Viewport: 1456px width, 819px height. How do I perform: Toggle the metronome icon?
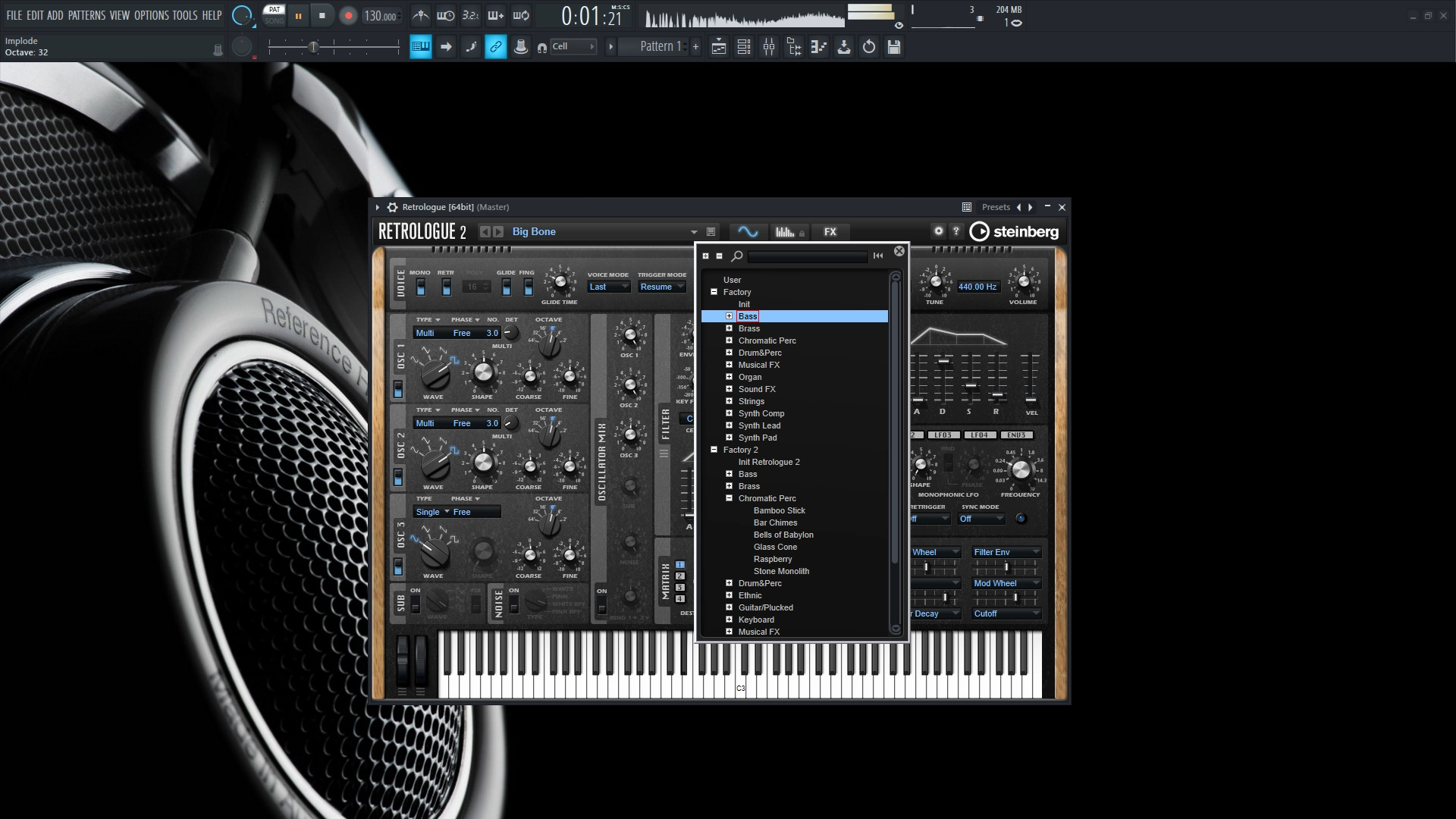pyautogui.click(x=420, y=16)
